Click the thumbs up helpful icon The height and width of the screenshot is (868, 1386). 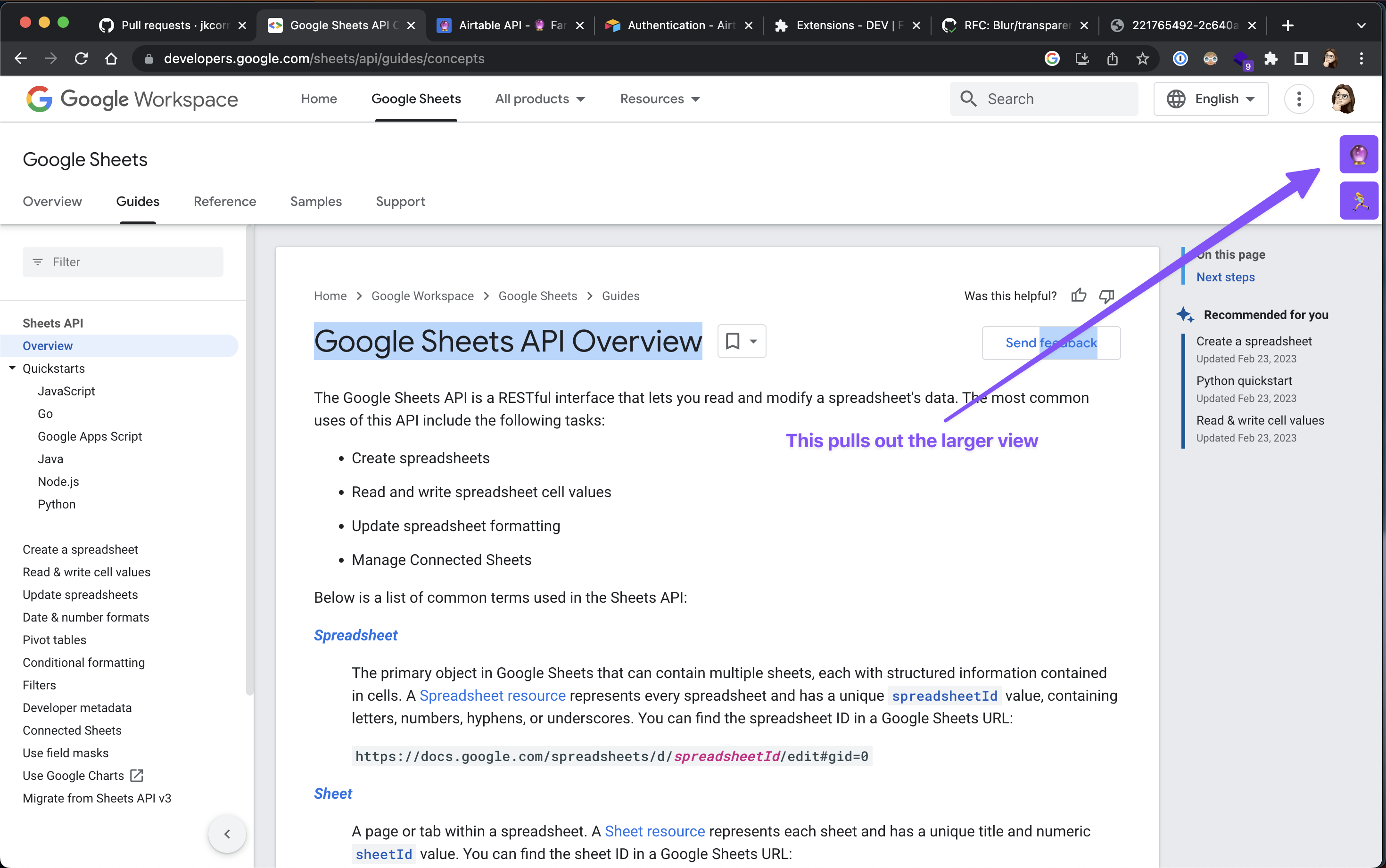click(x=1078, y=295)
